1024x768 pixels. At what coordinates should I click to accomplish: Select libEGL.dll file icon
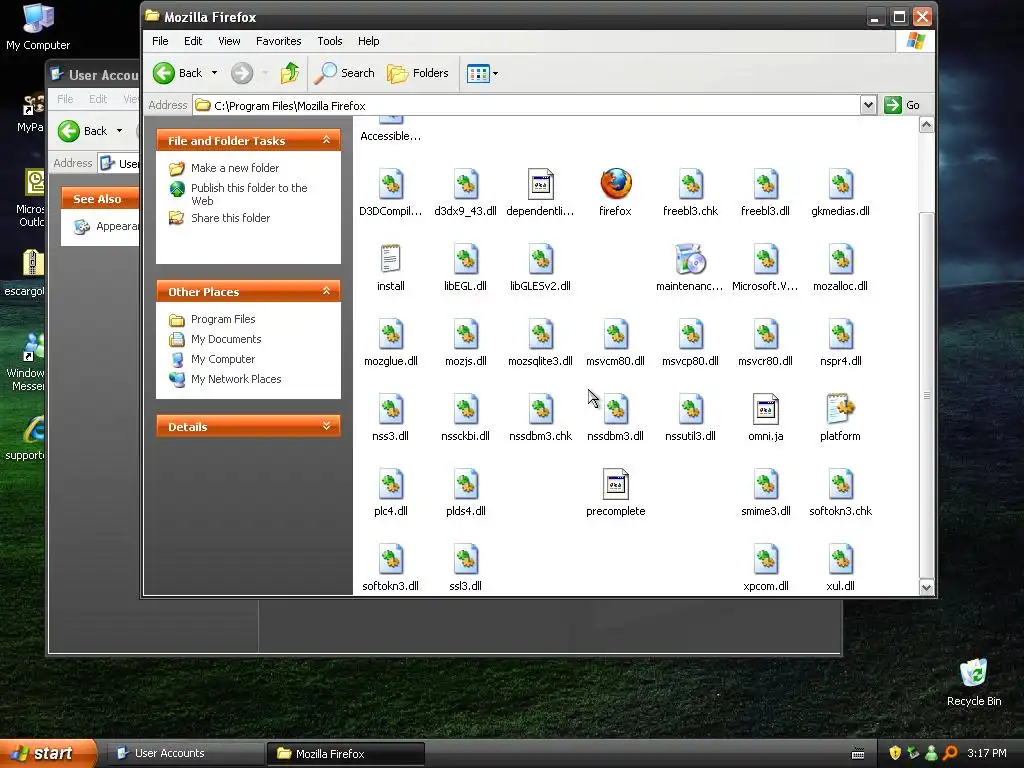coord(466,259)
